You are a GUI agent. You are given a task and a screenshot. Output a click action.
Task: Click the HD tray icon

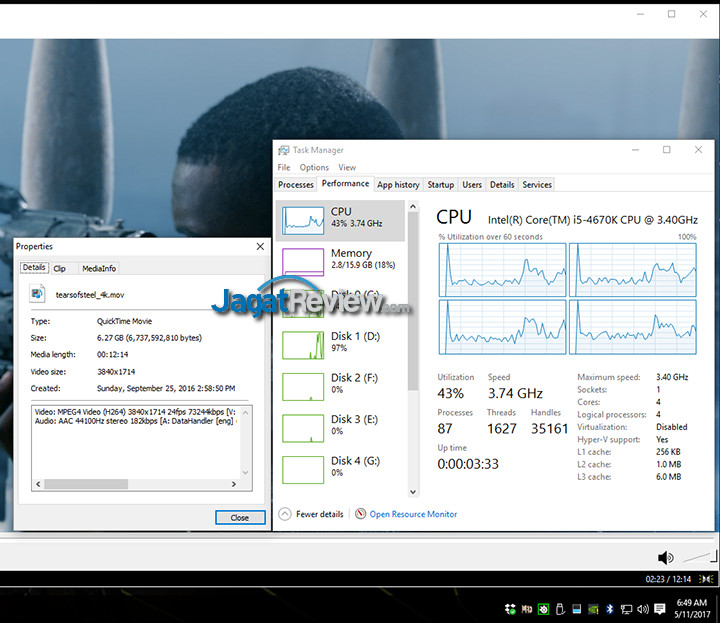click(527, 609)
